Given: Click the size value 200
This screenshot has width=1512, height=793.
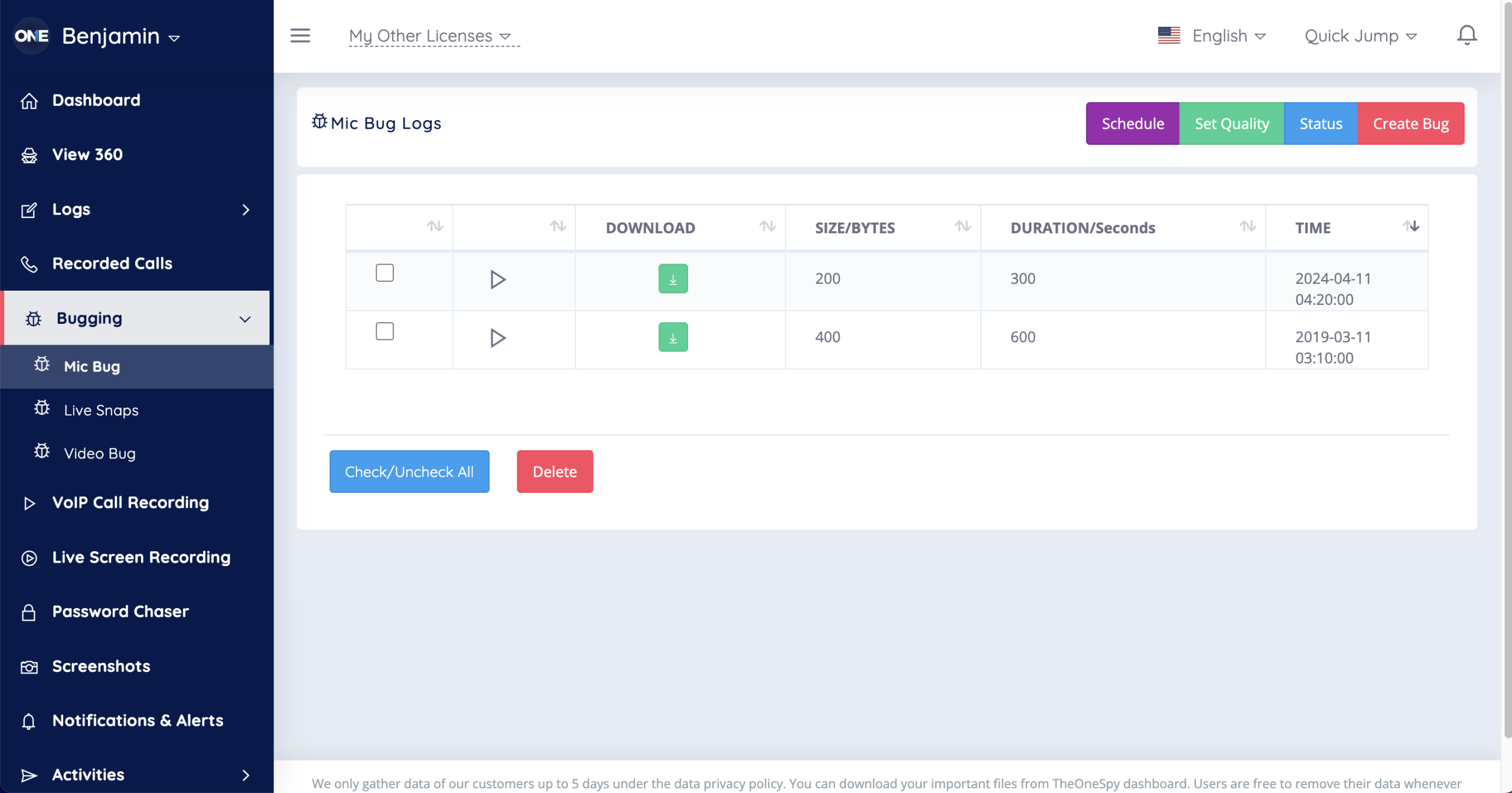Looking at the screenshot, I should (x=827, y=278).
